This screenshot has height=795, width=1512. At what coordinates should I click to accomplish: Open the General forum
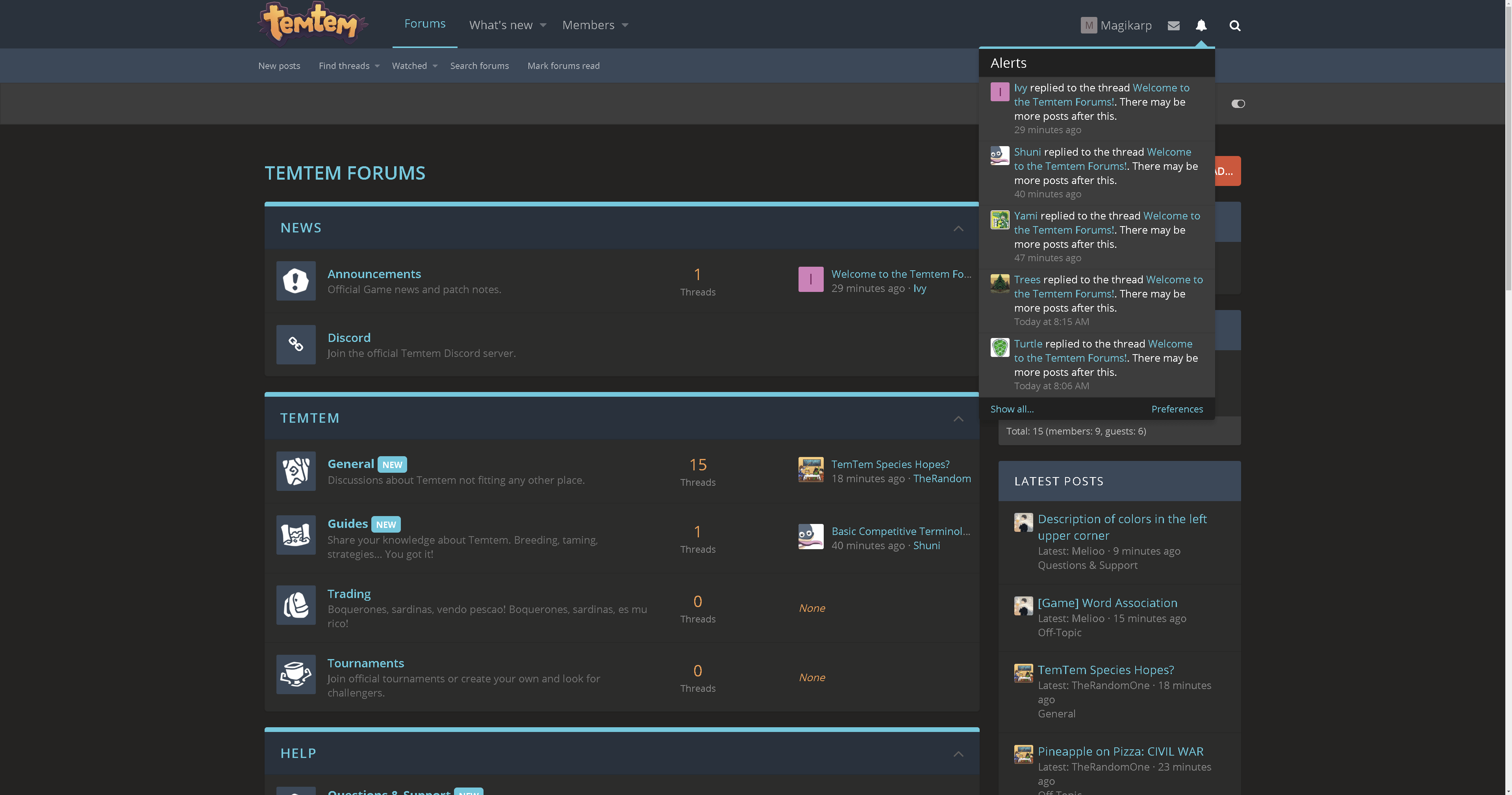point(350,464)
